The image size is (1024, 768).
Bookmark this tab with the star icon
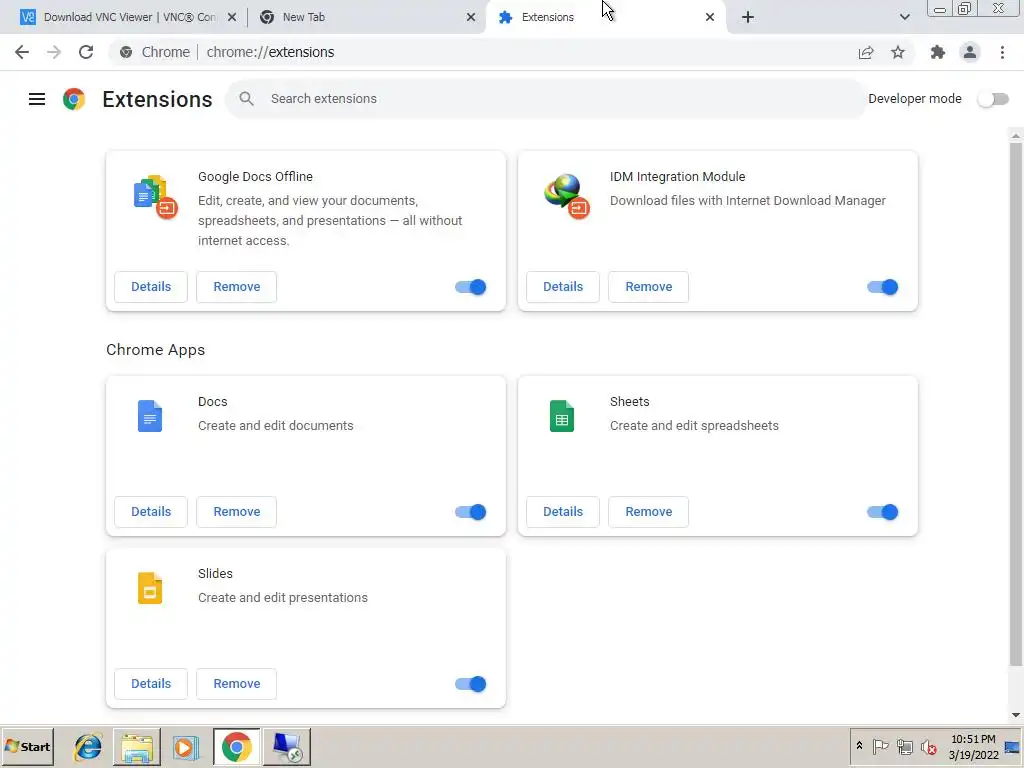tap(898, 52)
